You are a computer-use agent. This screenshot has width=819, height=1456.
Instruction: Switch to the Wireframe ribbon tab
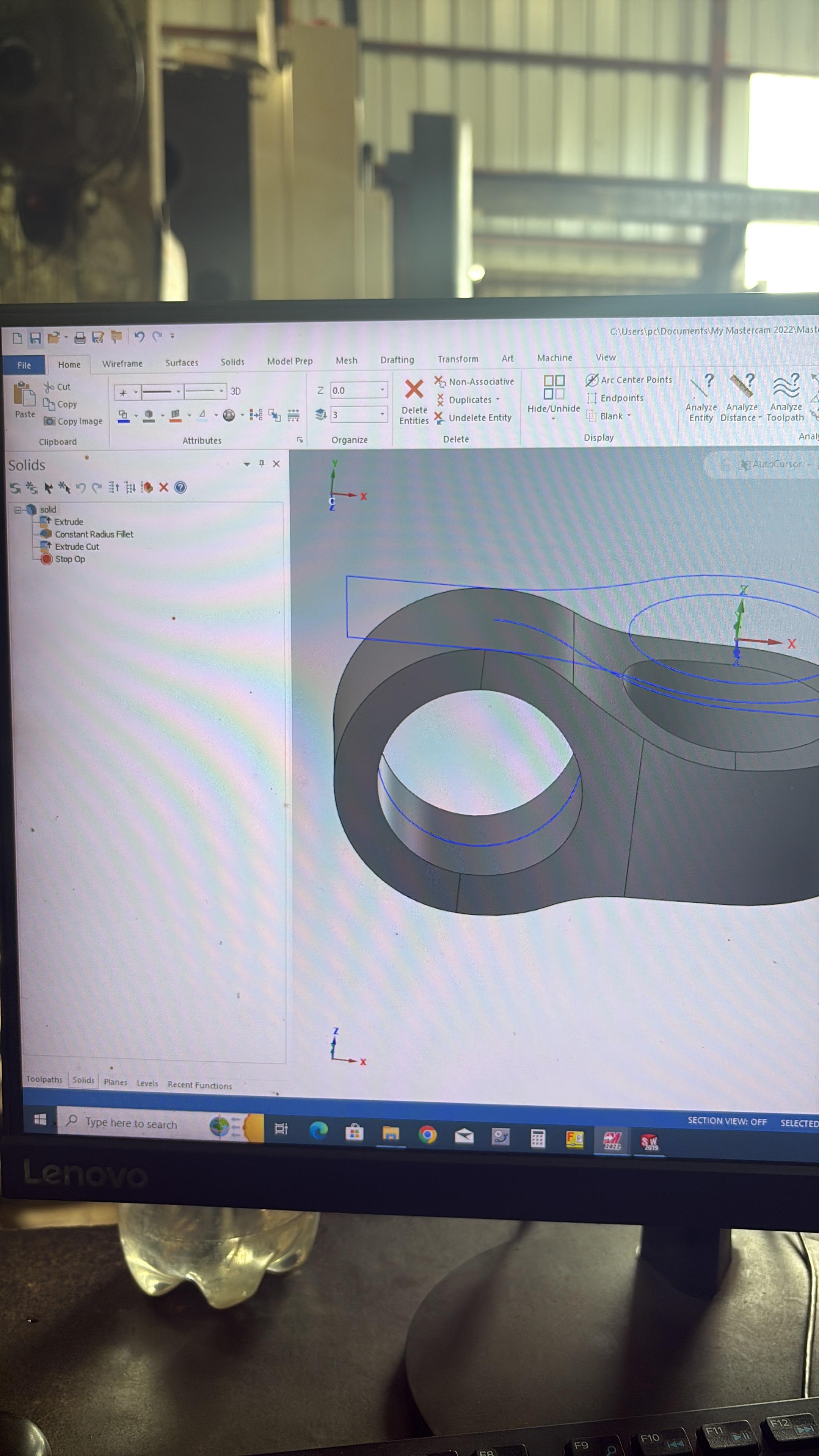pyautogui.click(x=122, y=364)
